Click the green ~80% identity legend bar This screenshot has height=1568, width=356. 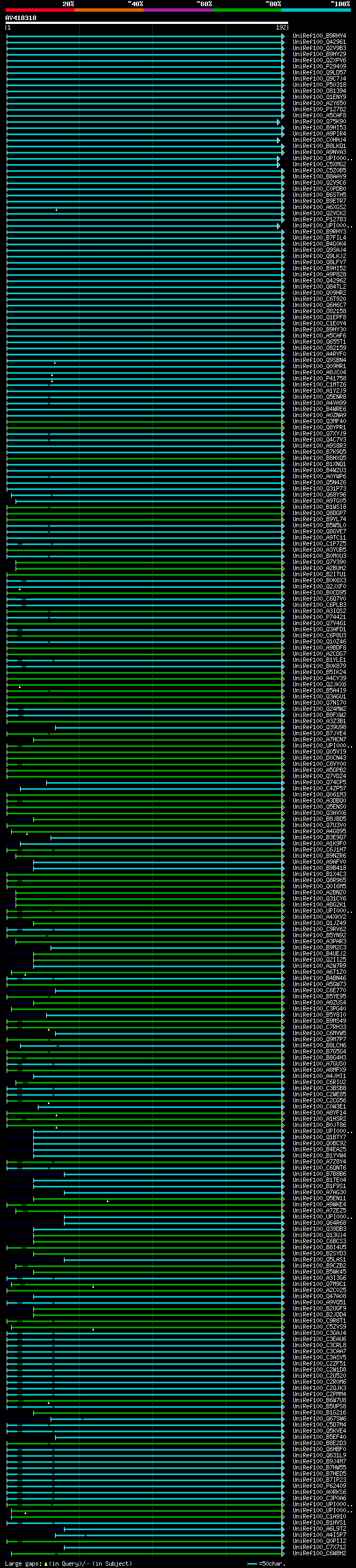(247, 10)
